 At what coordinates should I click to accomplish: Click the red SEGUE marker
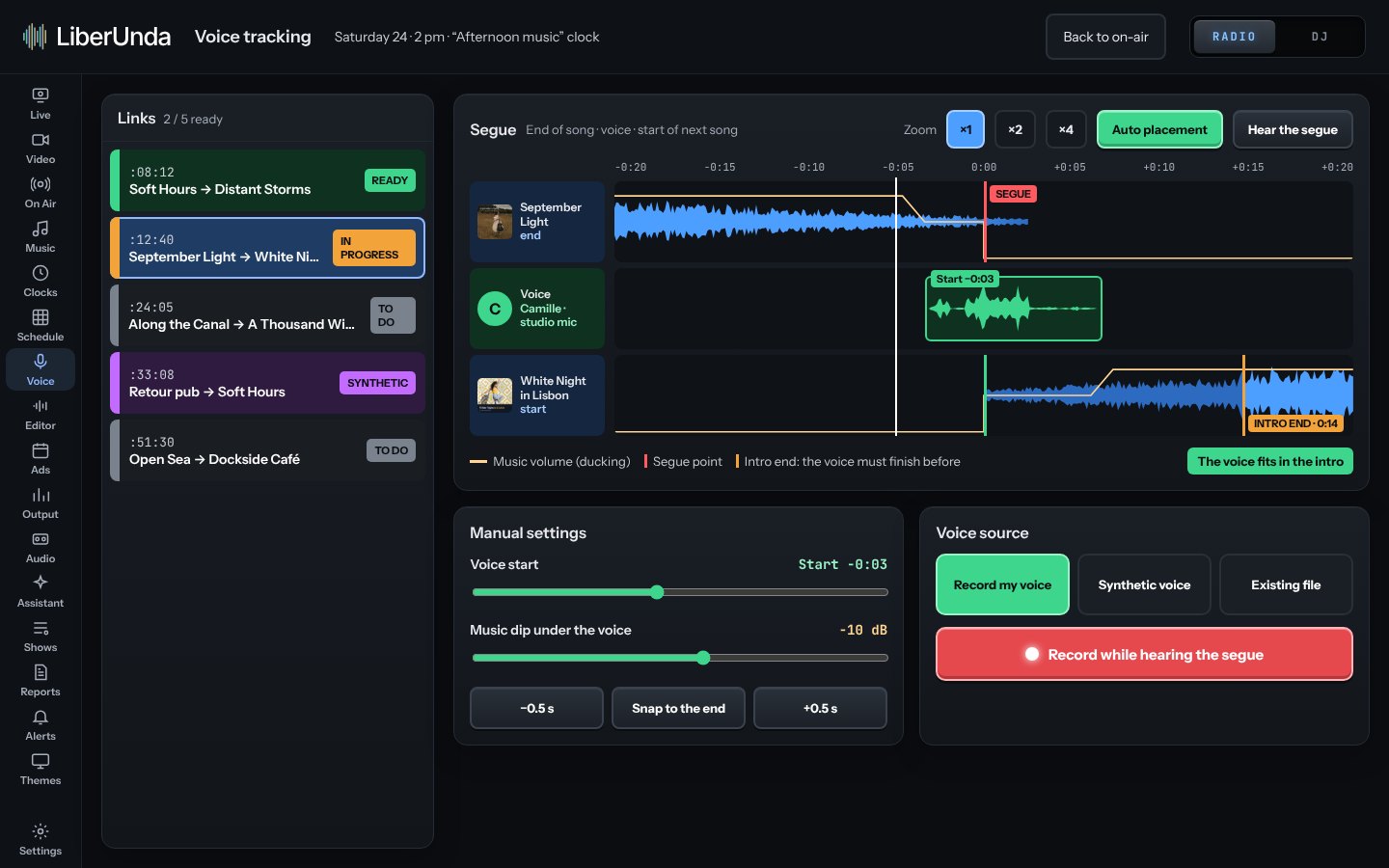coord(1013,194)
